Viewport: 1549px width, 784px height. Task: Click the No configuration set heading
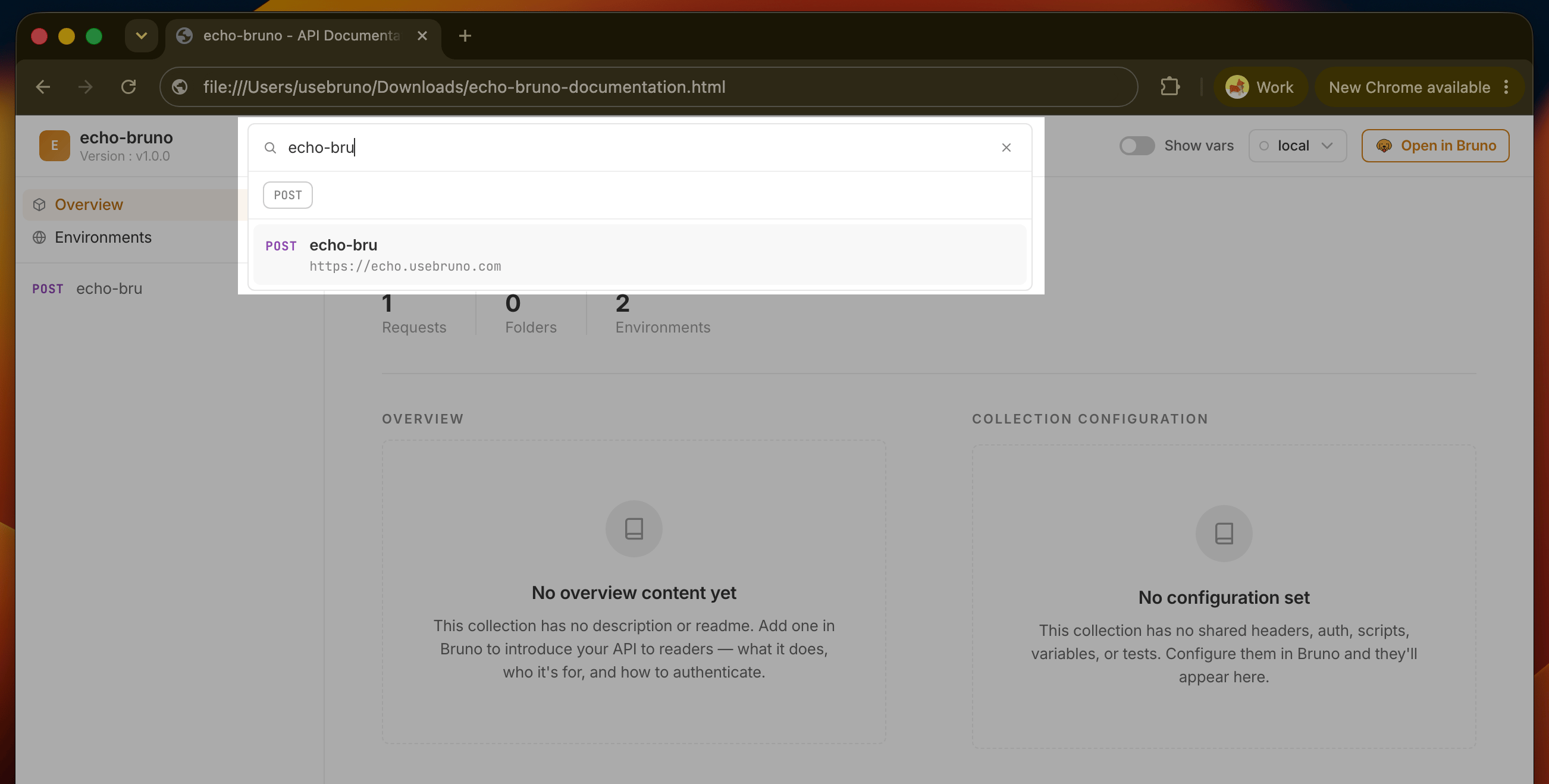click(x=1224, y=598)
